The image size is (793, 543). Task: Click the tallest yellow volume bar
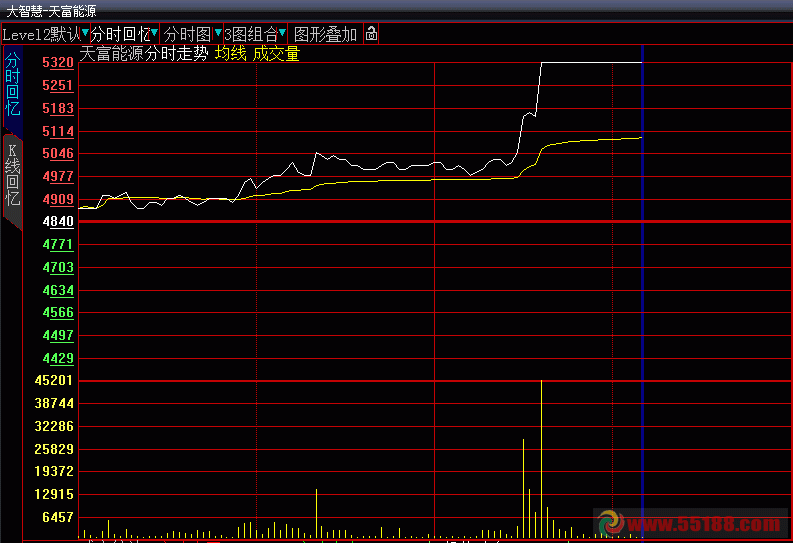pos(541,459)
